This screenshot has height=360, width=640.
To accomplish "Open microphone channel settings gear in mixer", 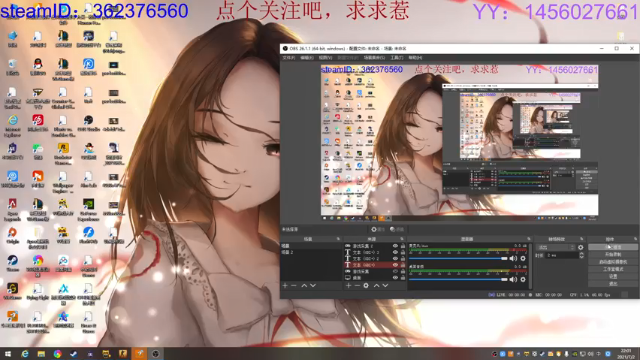I will 523,258.
